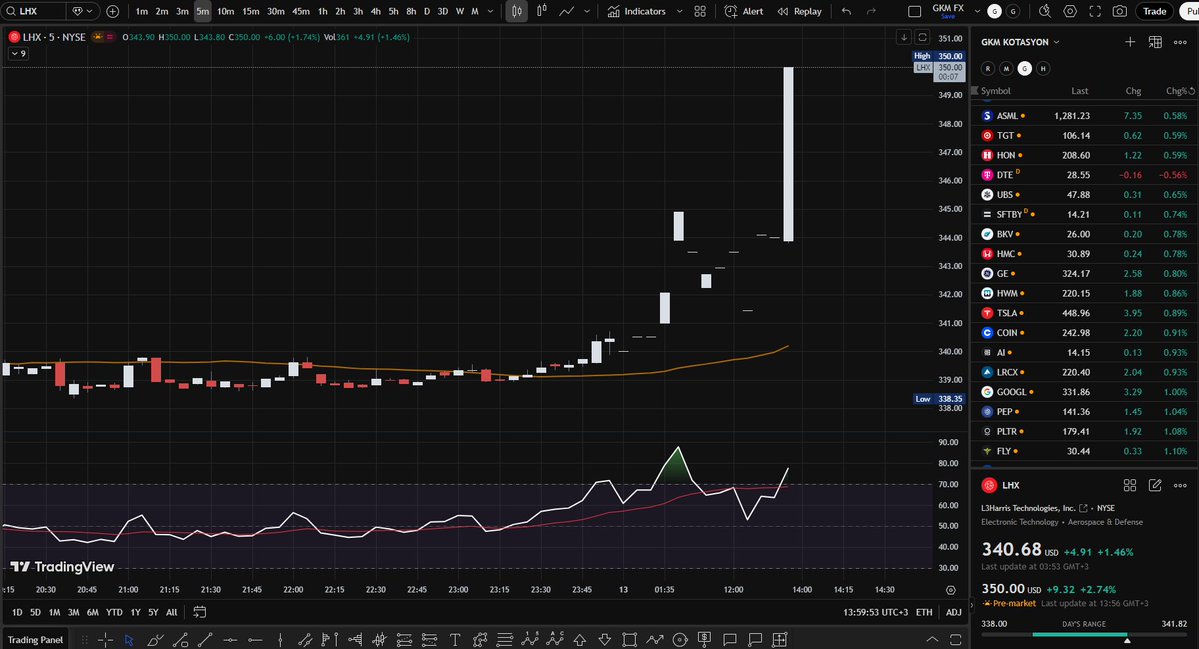
Task: Open LHX details grid icon in info panel
Action: click(1129, 485)
